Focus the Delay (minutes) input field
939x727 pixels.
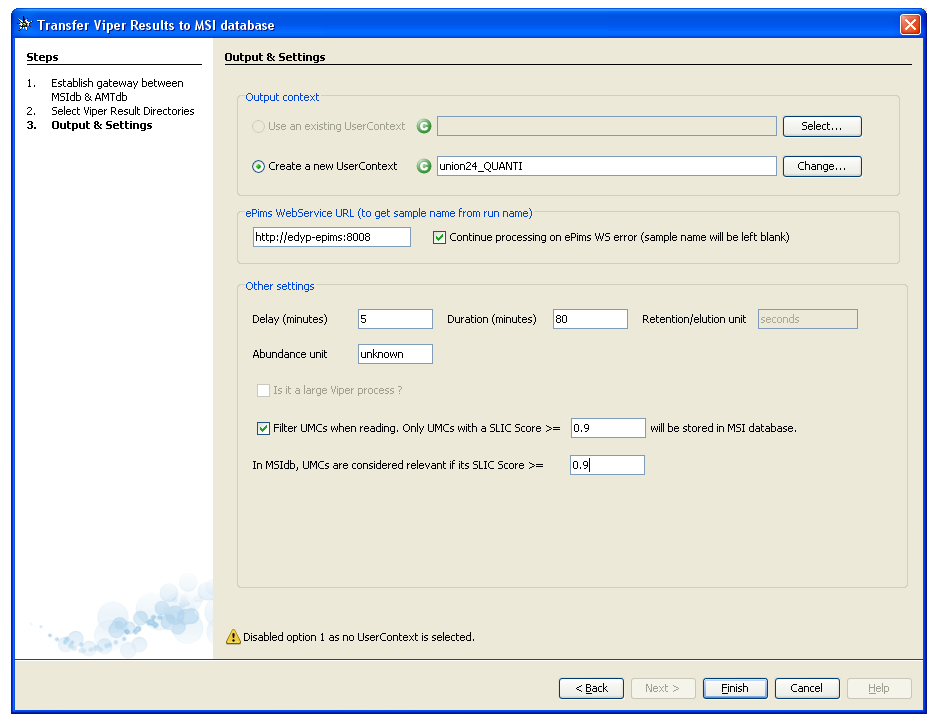click(395, 319)
